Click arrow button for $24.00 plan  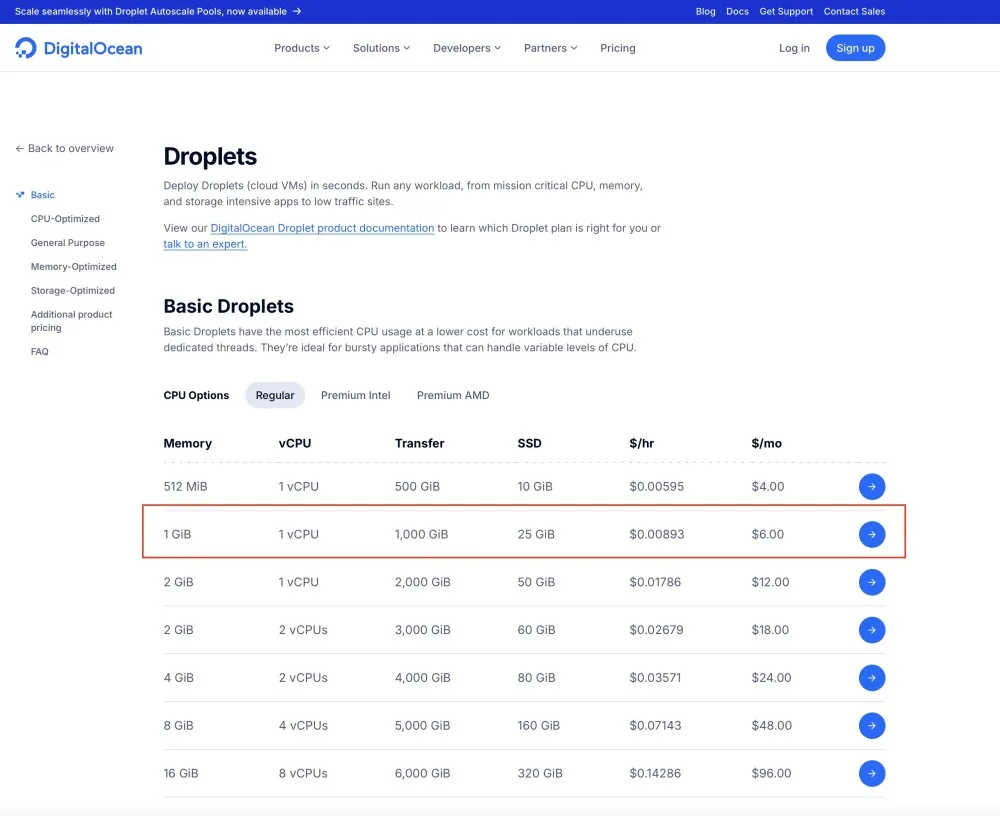pos(871,678)
